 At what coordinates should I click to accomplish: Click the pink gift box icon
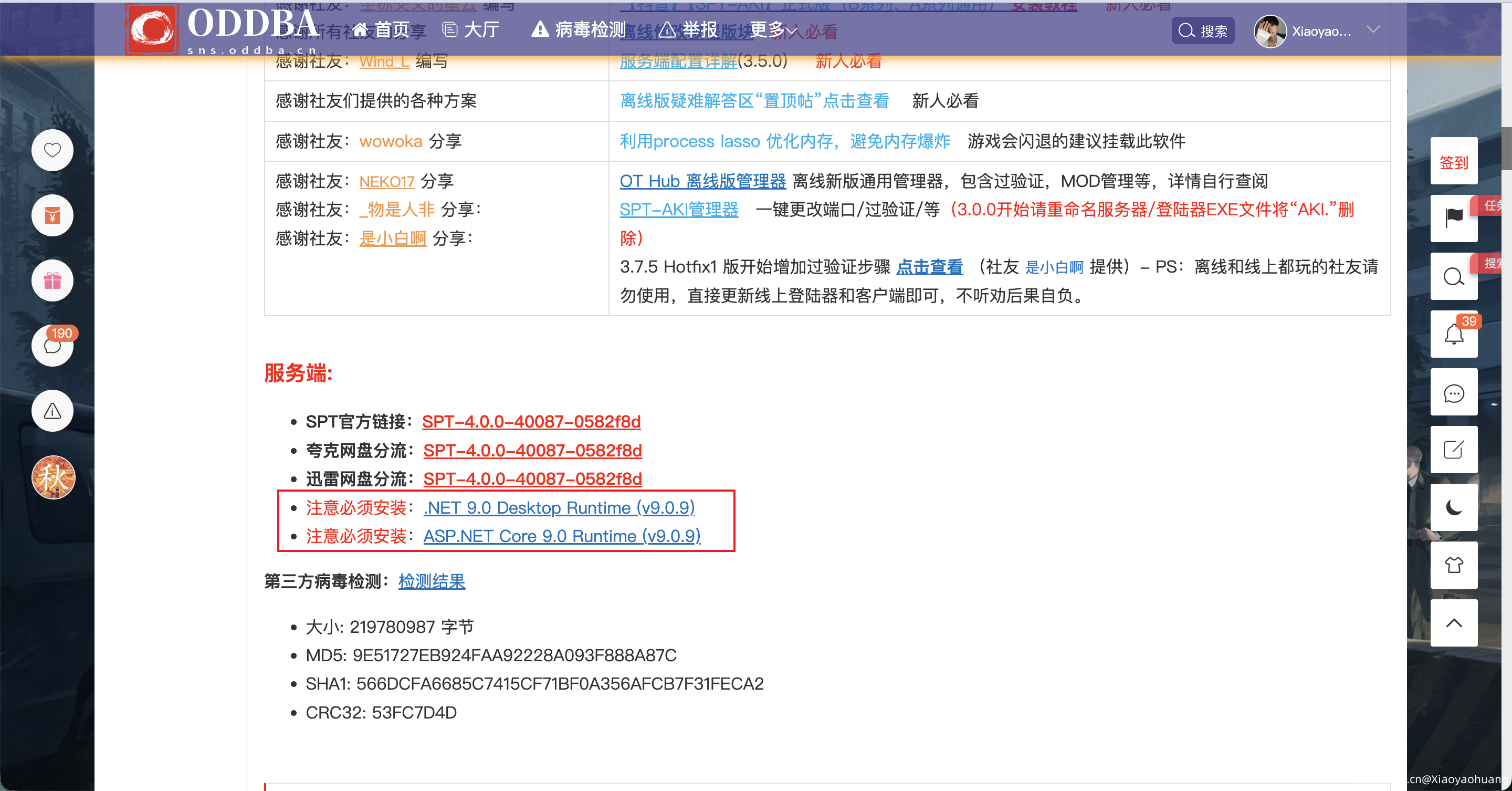[52, 280]
